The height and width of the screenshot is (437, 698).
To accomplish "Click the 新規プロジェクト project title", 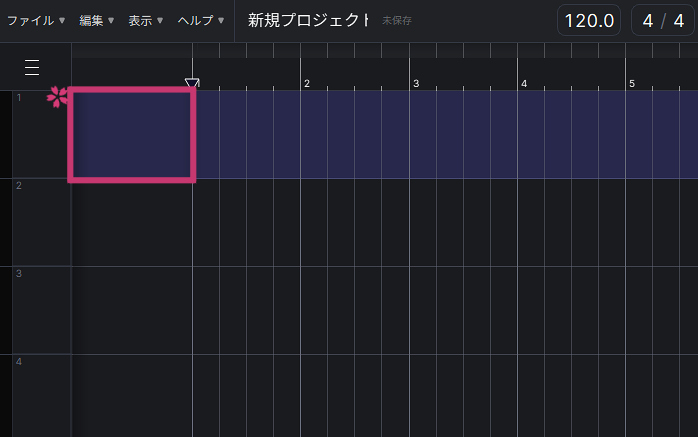I will point(309,20).
